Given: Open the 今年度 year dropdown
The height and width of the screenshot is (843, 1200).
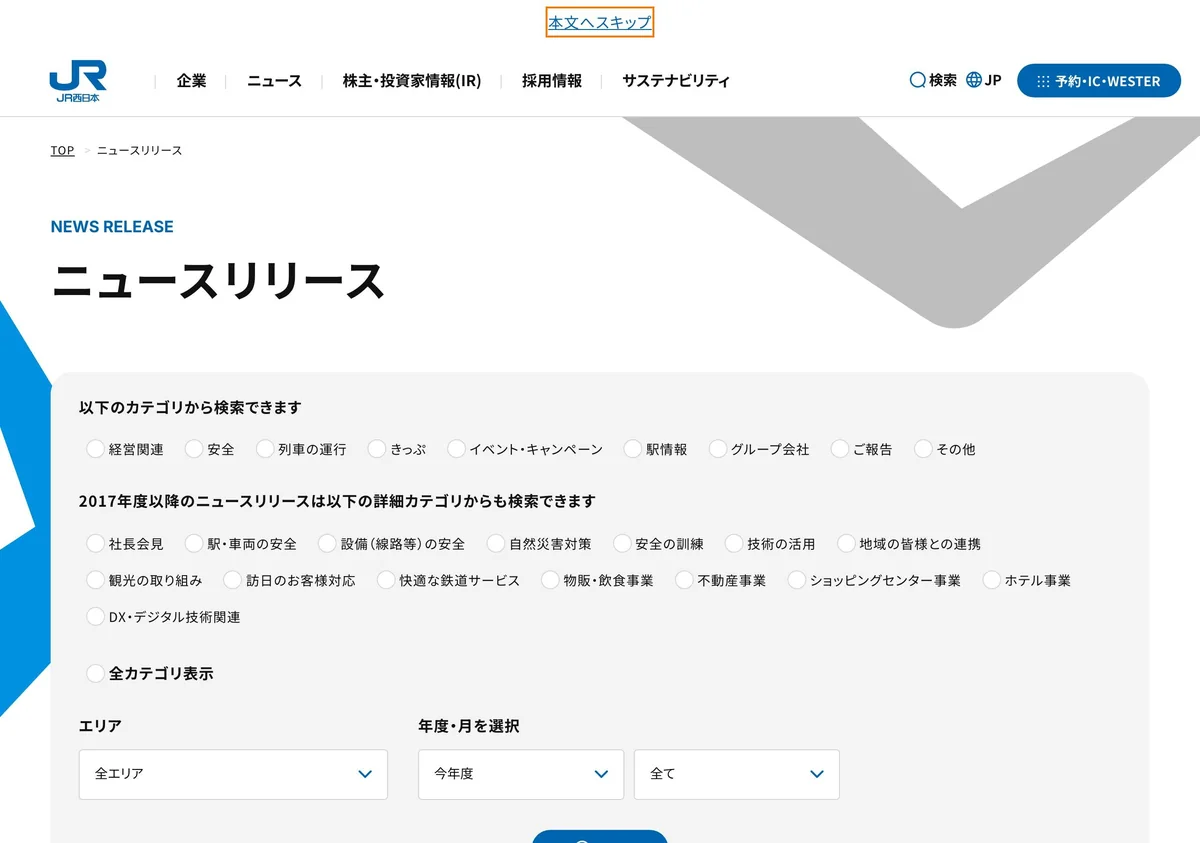Looking at the screenshot, I should pyautogui.click(x=521, y=774).
